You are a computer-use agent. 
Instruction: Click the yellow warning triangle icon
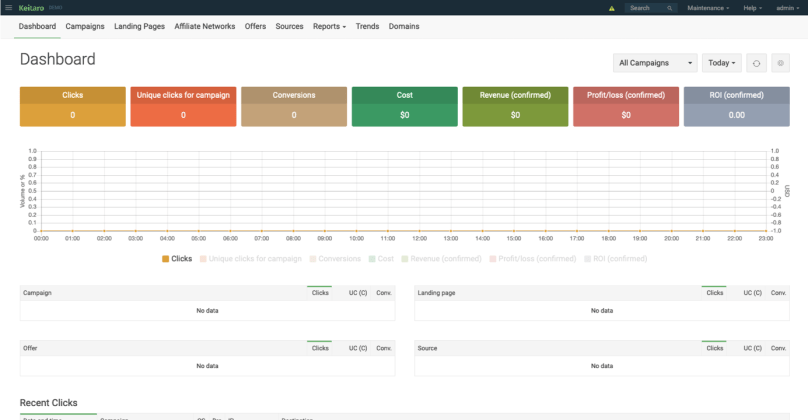pyautogui.click(x=612, y=8)
